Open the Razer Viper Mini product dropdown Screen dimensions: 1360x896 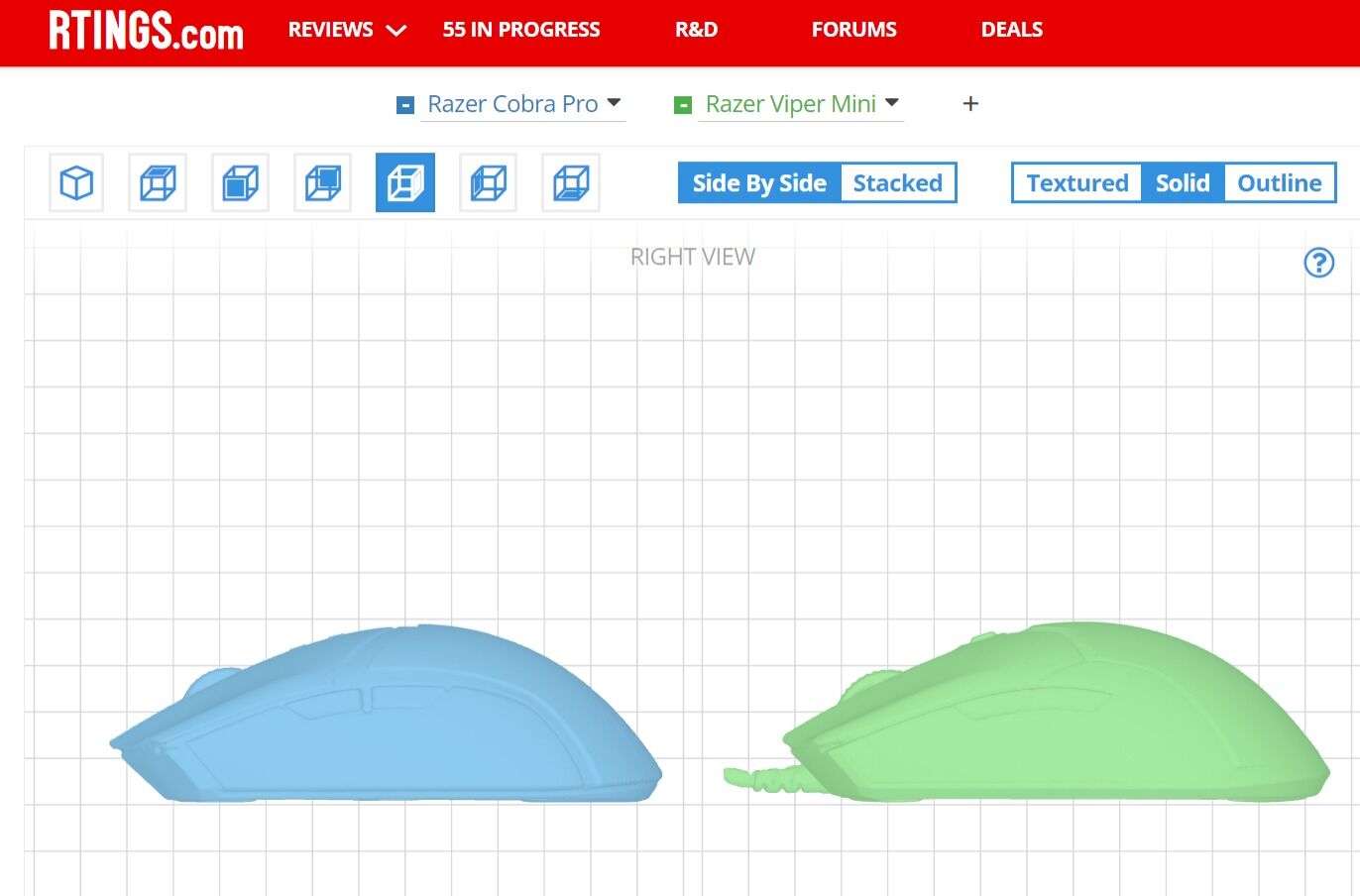[x=801, y=104]
